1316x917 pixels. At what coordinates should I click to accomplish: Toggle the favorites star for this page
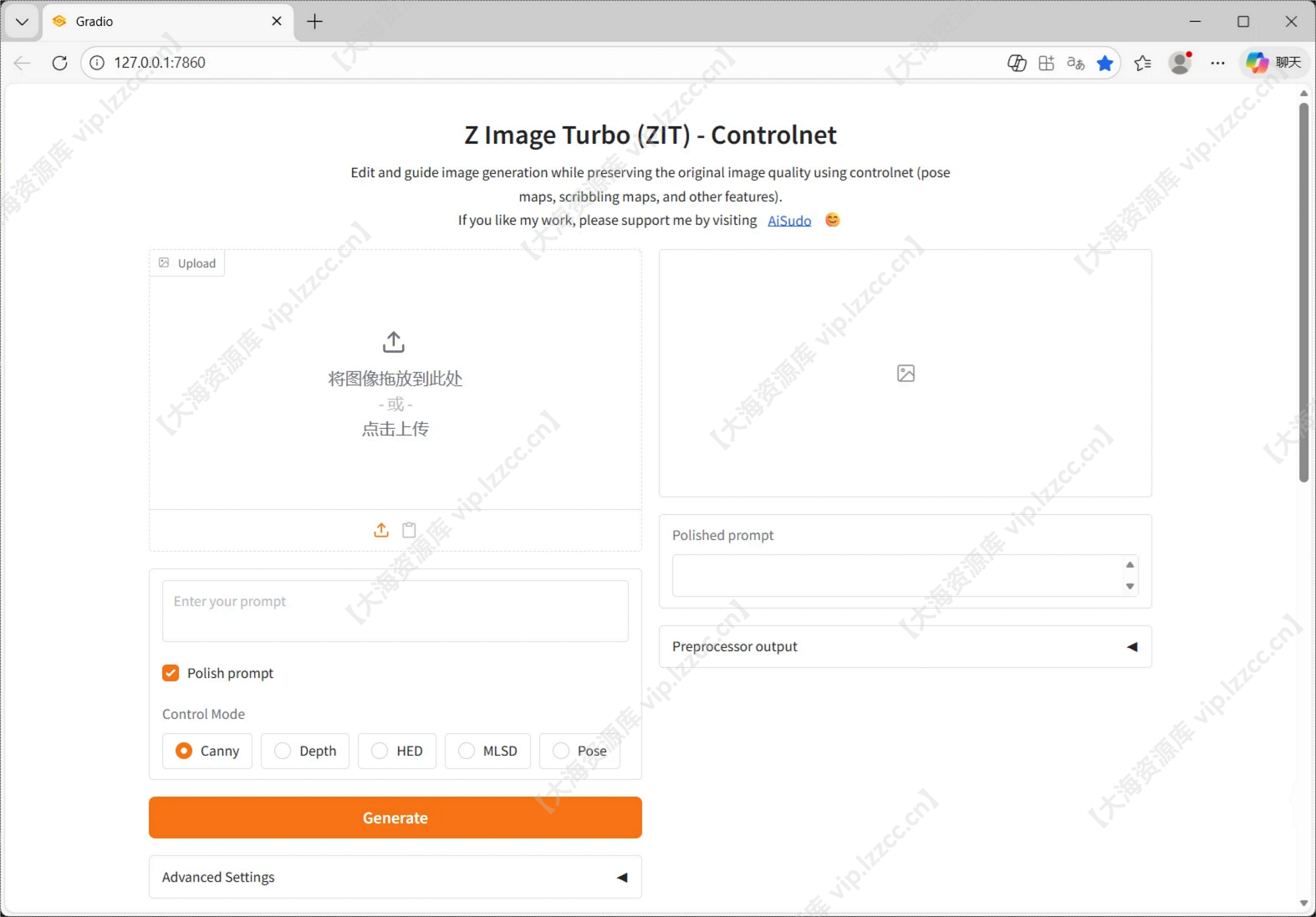point(1105,63)
